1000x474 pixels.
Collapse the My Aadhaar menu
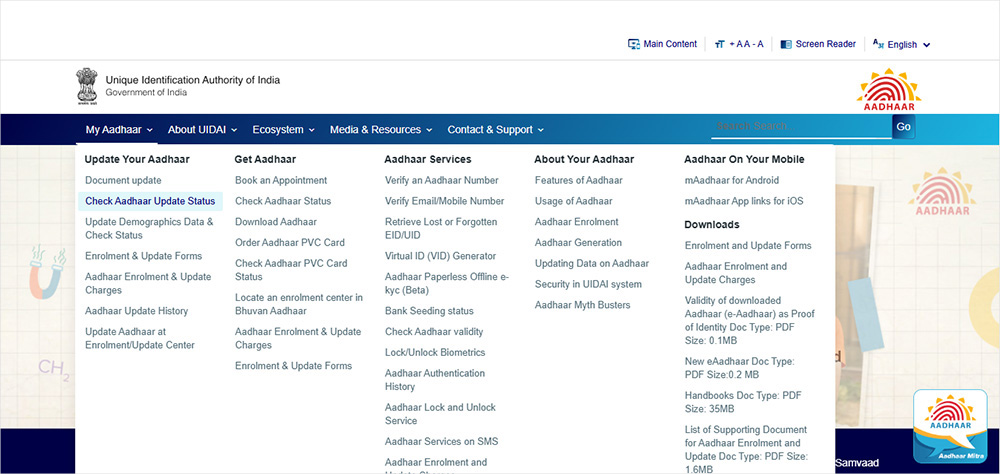pyautogui.click(x=119, y=130)
